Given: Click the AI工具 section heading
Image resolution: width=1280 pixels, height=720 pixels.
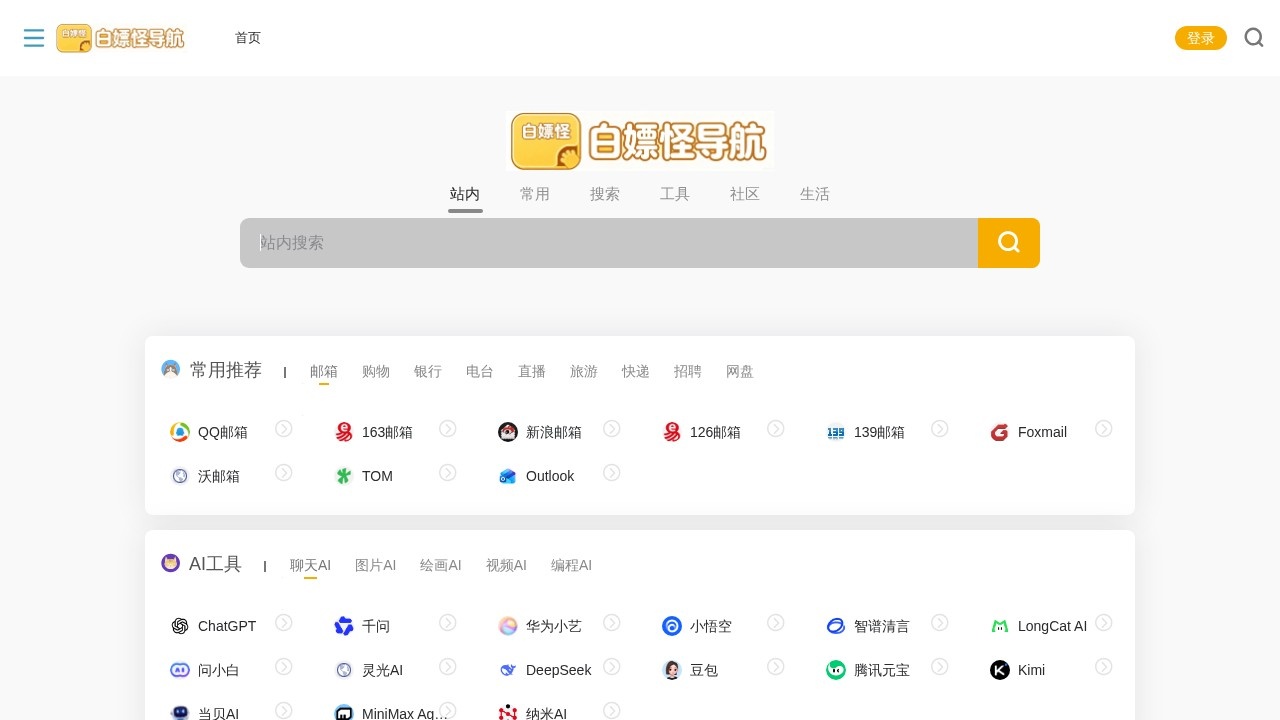Looking at the screenshot, I should (215, 564).
